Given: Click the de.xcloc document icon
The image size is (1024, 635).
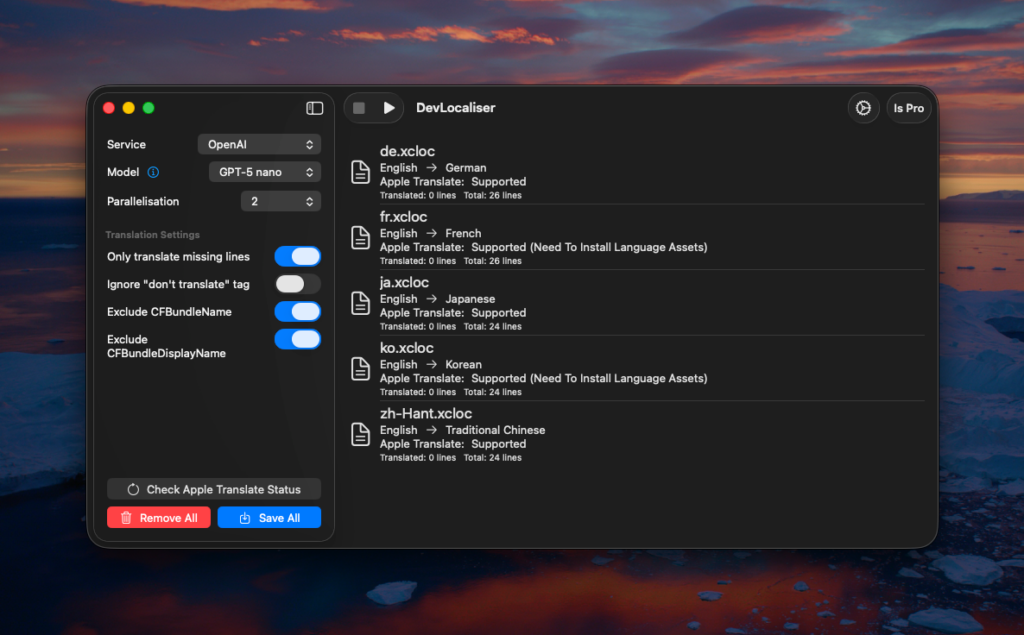Looking at the screenshot, I should pos(360,172).
